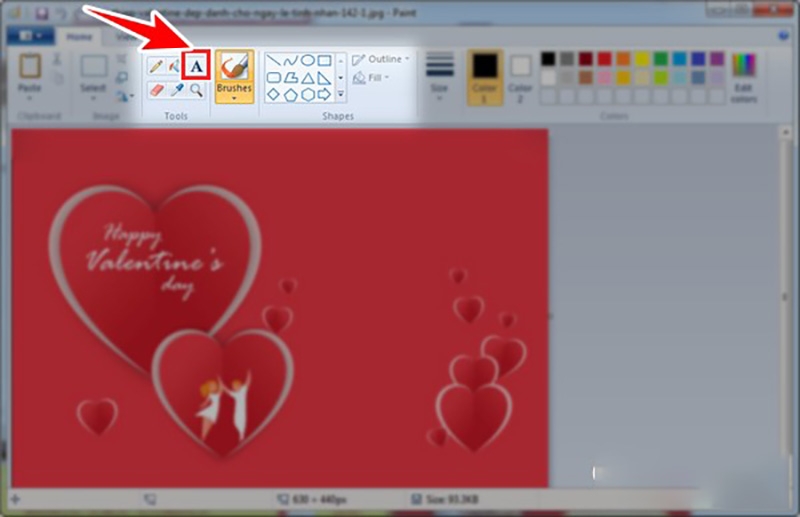This screenshot has height=517, width=800.
Task: Choose the pink rose color swatch
Action: [x=605, y=78]
